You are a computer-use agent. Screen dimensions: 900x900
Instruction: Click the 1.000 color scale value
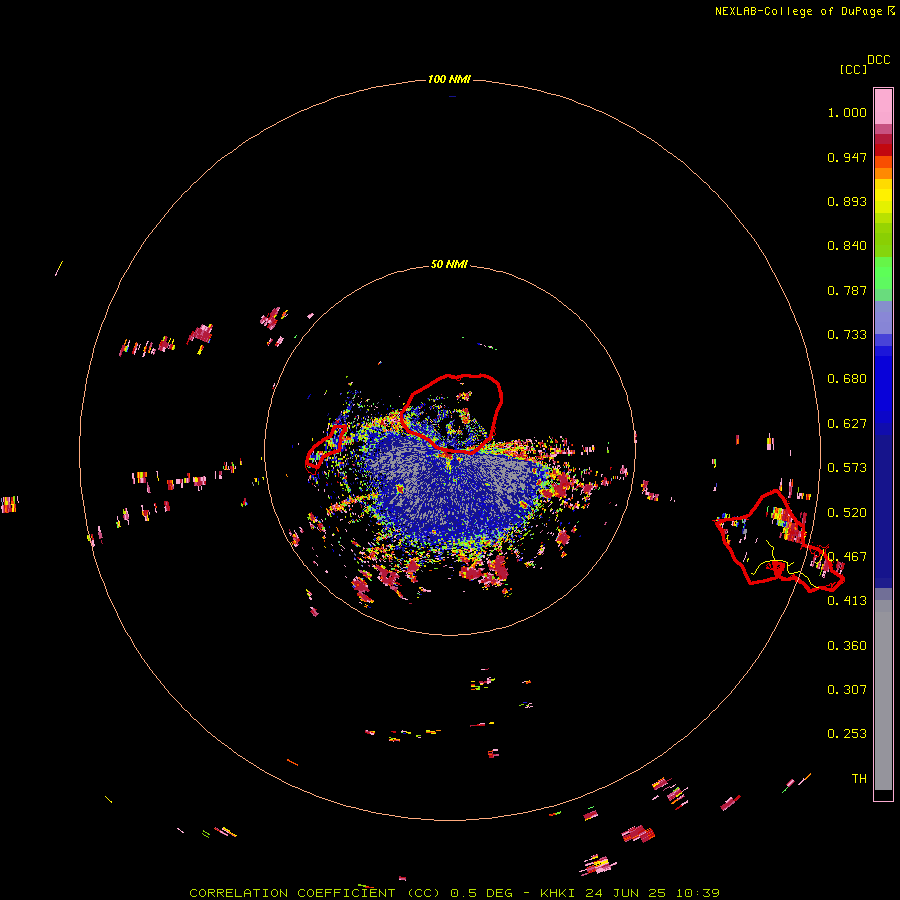(847, 112)
